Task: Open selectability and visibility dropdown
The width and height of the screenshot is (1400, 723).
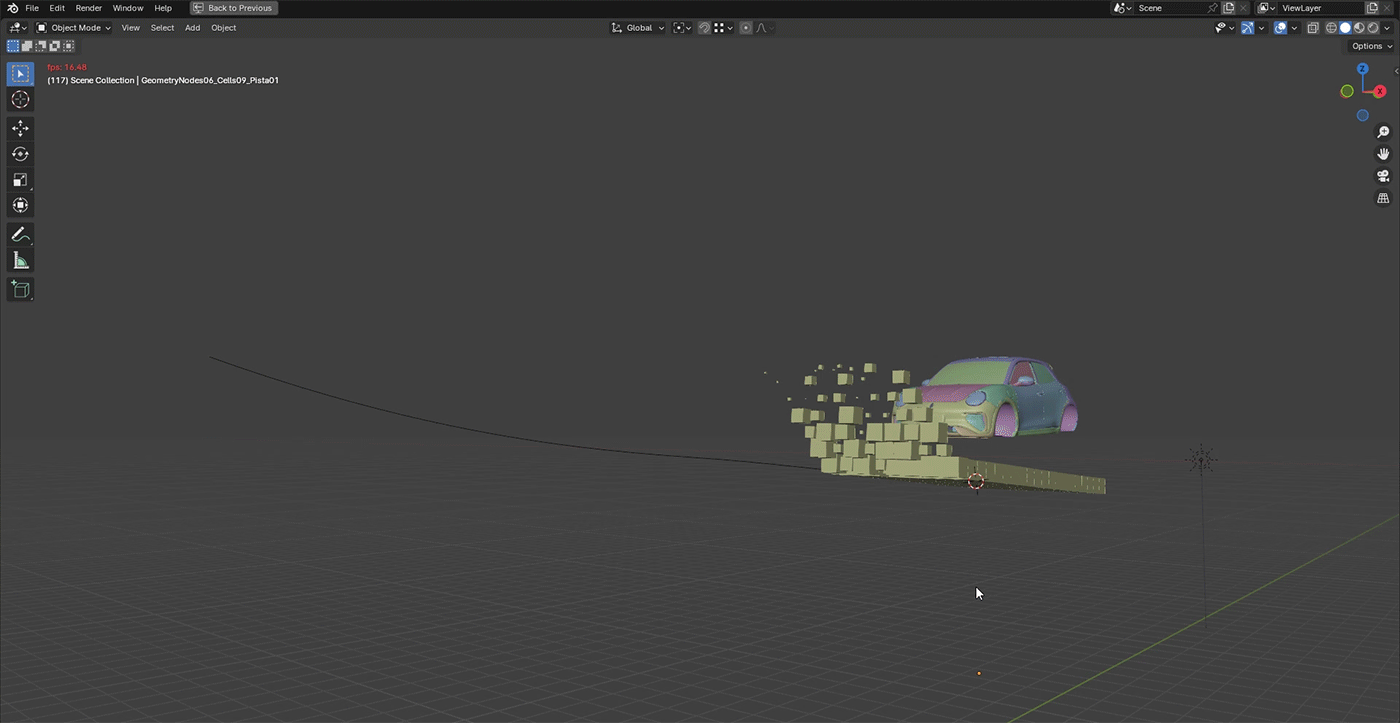Action: [1225, 28]
